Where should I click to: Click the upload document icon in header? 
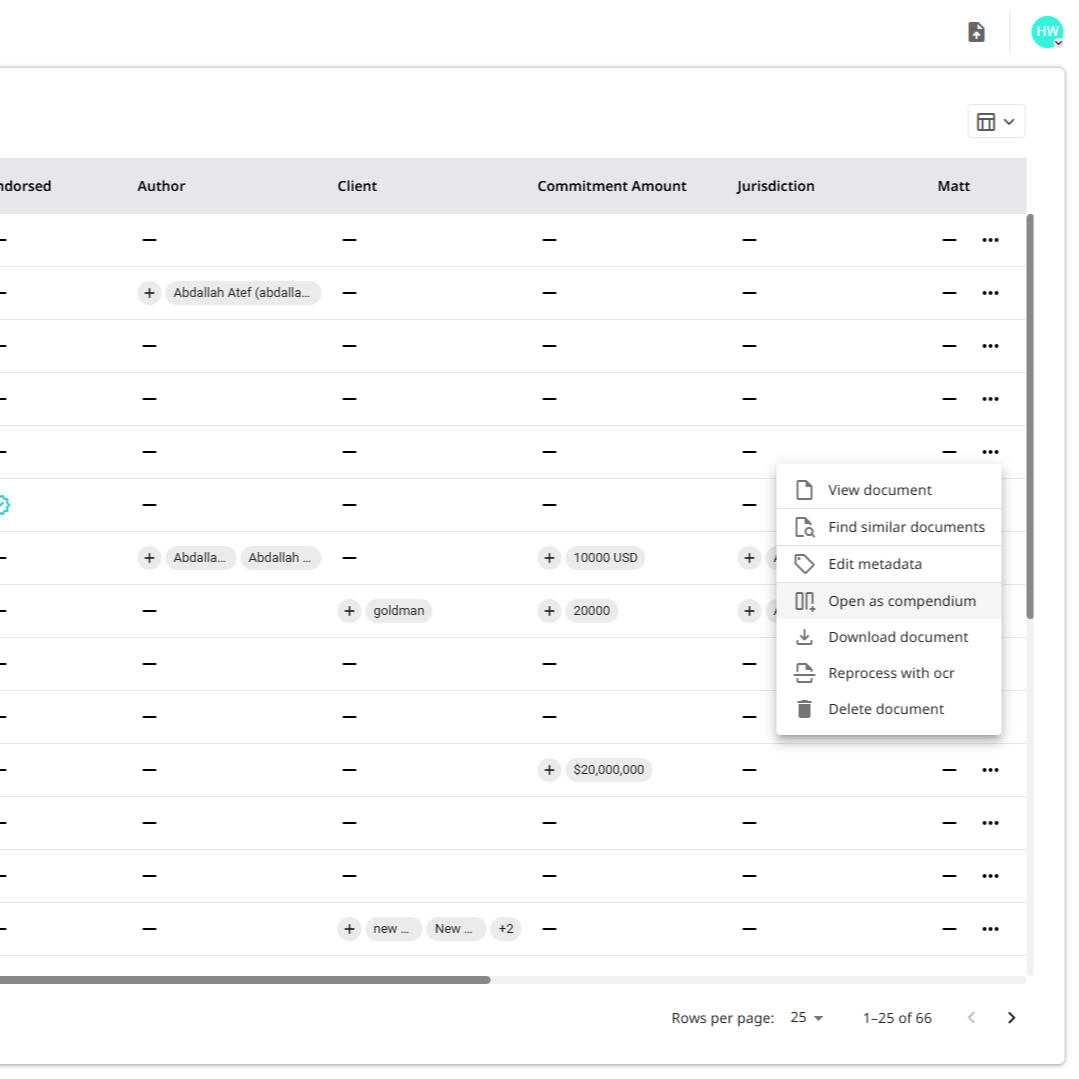click(976, 32)
